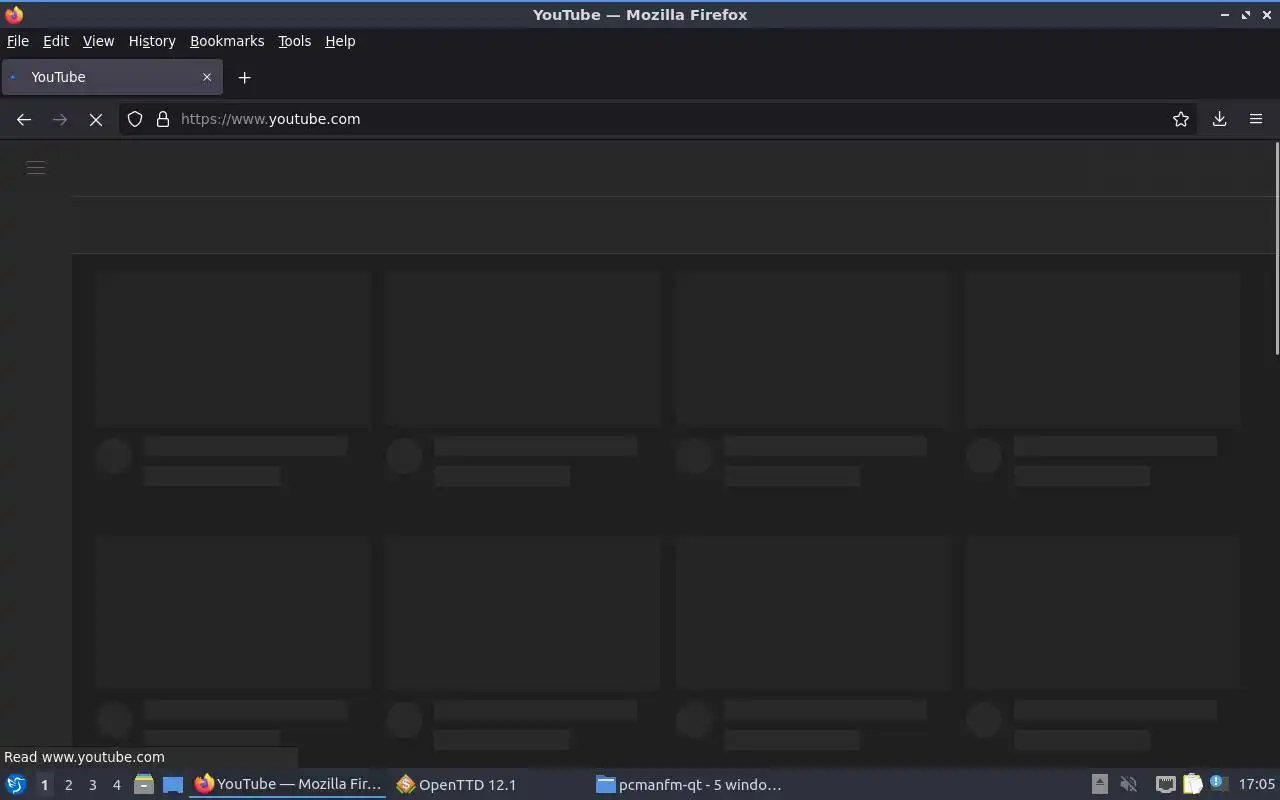Open notification tray icon
The height and width of the screenshot is (800, 1280).
pyautogui.click(x=1217, y=783)
